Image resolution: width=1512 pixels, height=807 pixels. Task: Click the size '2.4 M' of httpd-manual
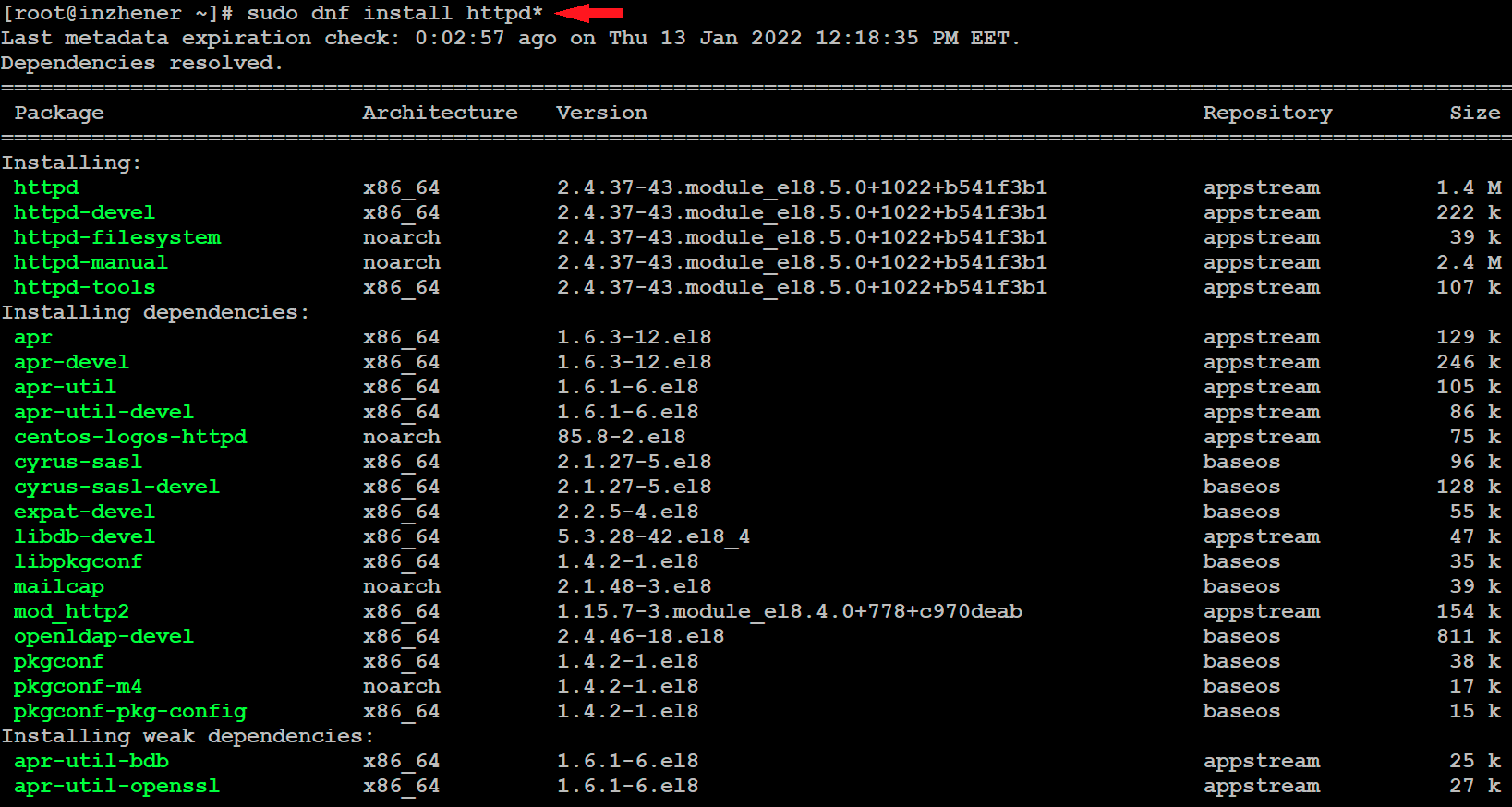pyautogui.click(x=1469, y=262)
